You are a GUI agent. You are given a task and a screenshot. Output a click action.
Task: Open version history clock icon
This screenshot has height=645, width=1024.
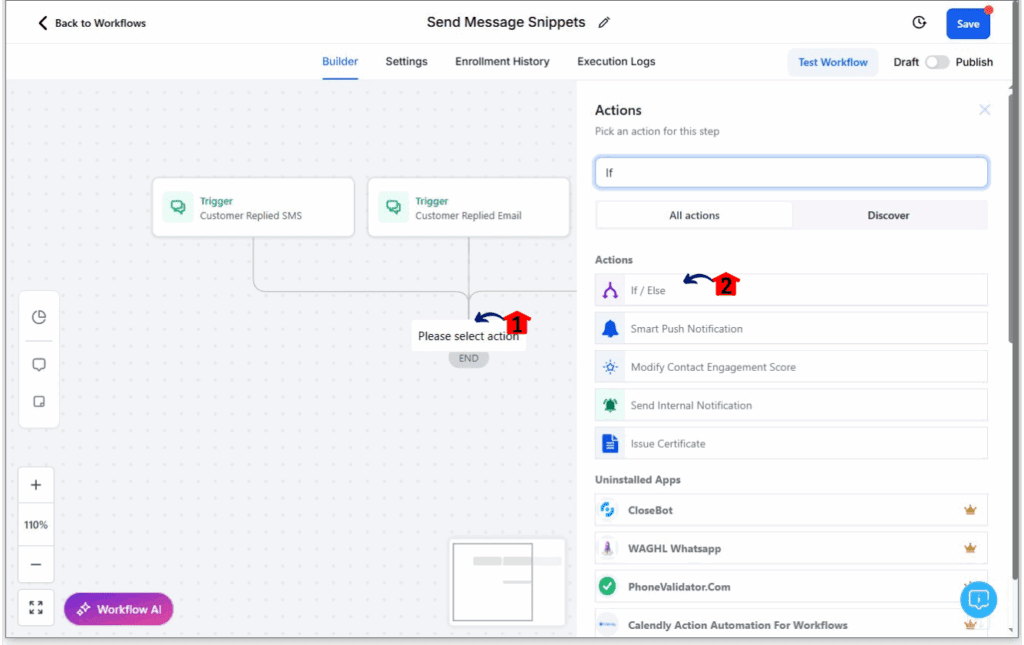point(919,23)
